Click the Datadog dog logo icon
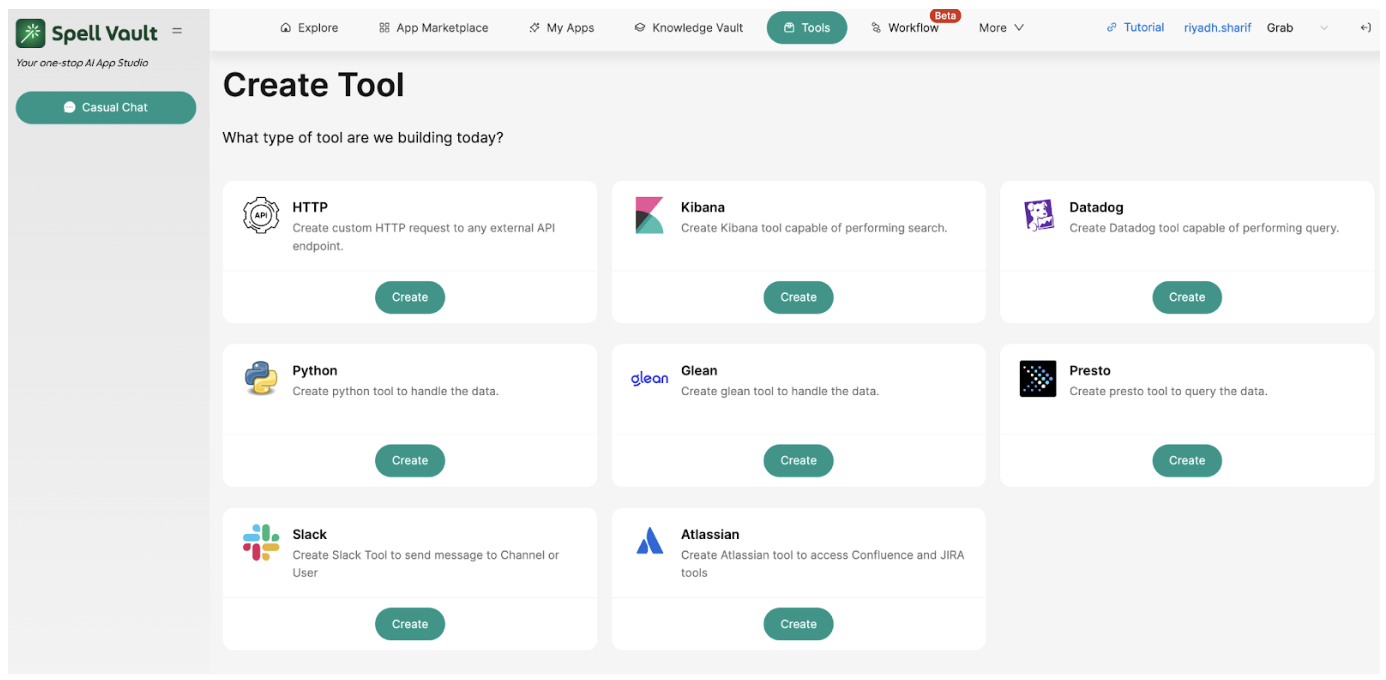This screenshot has width=1386, height=680. (x=1038, y=216)
